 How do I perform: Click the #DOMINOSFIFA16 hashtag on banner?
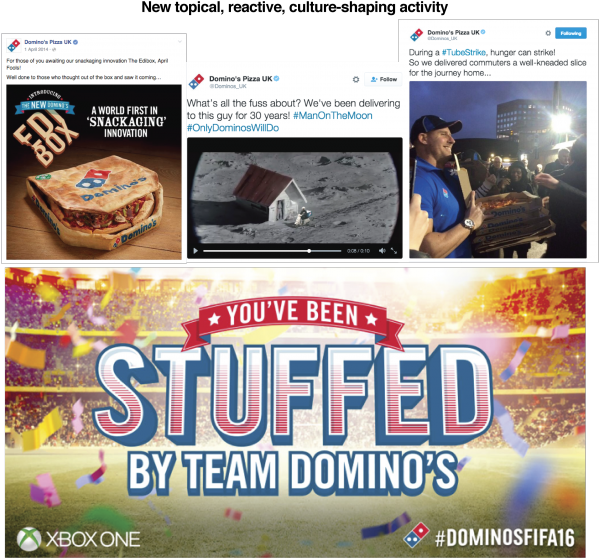click(505, 538)
